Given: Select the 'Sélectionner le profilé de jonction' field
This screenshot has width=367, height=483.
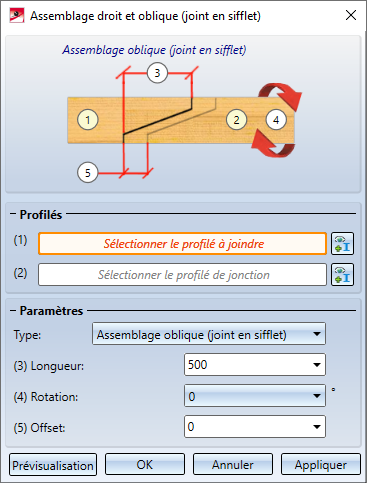Looking at the screenshot, I should pos(182,275).
